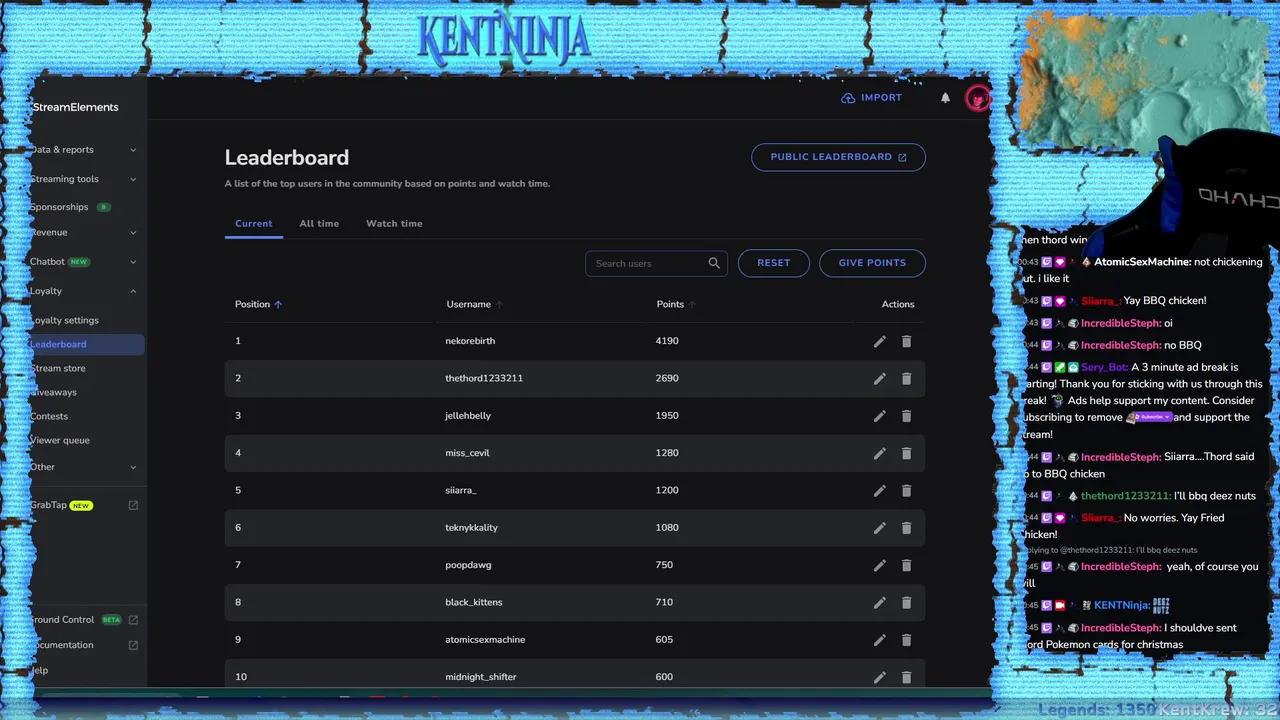Open the user profile avatar
The height and width of the screenshot is (720, 1280).
point(977,98)
